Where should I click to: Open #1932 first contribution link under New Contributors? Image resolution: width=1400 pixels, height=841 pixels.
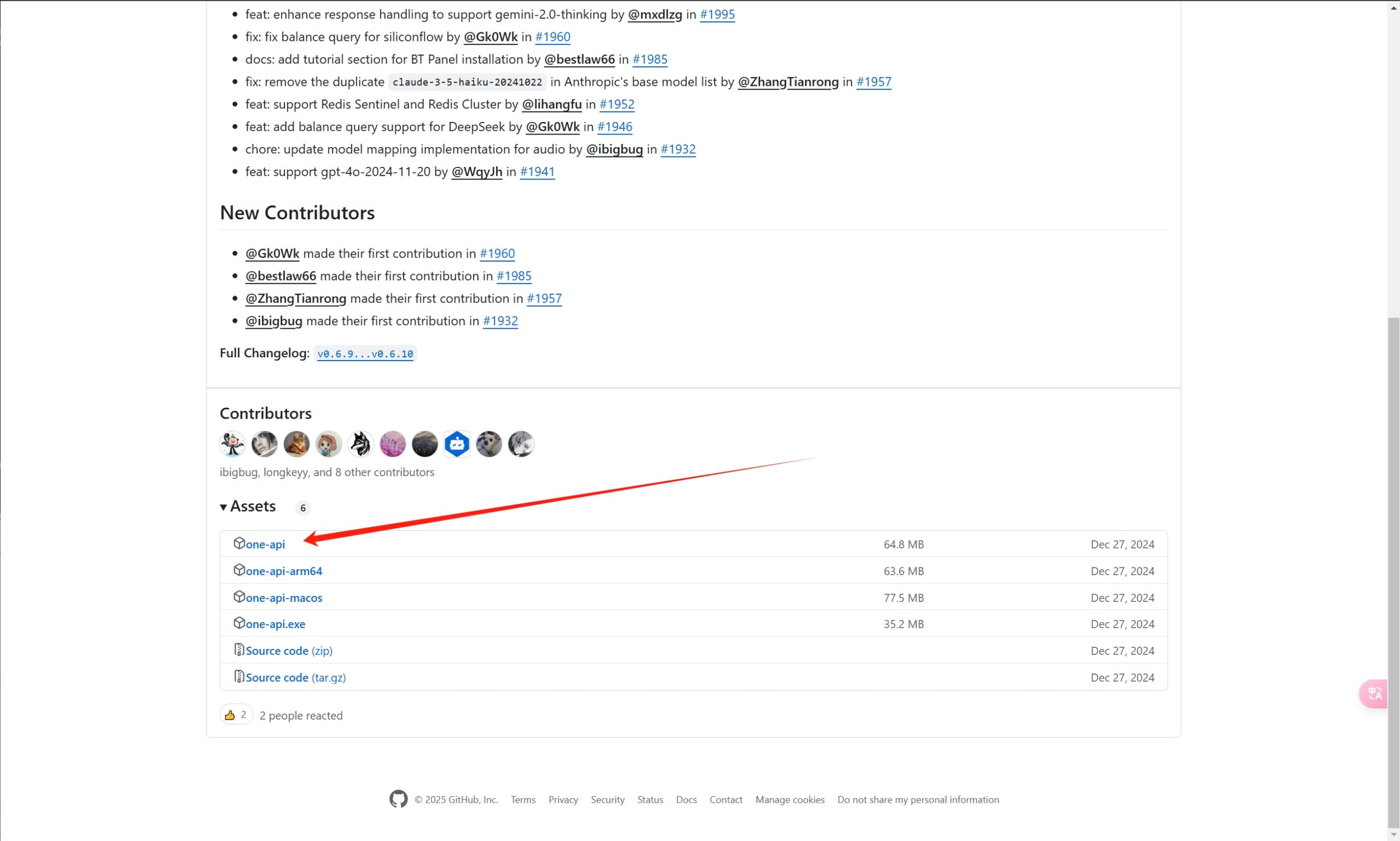500,321
